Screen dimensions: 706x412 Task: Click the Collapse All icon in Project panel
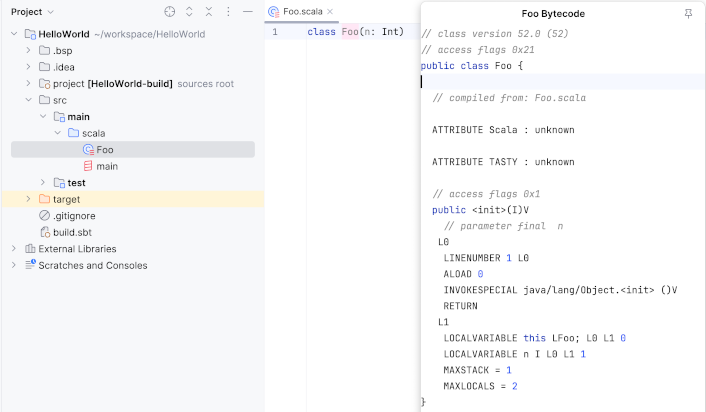[x=208, y=12]
